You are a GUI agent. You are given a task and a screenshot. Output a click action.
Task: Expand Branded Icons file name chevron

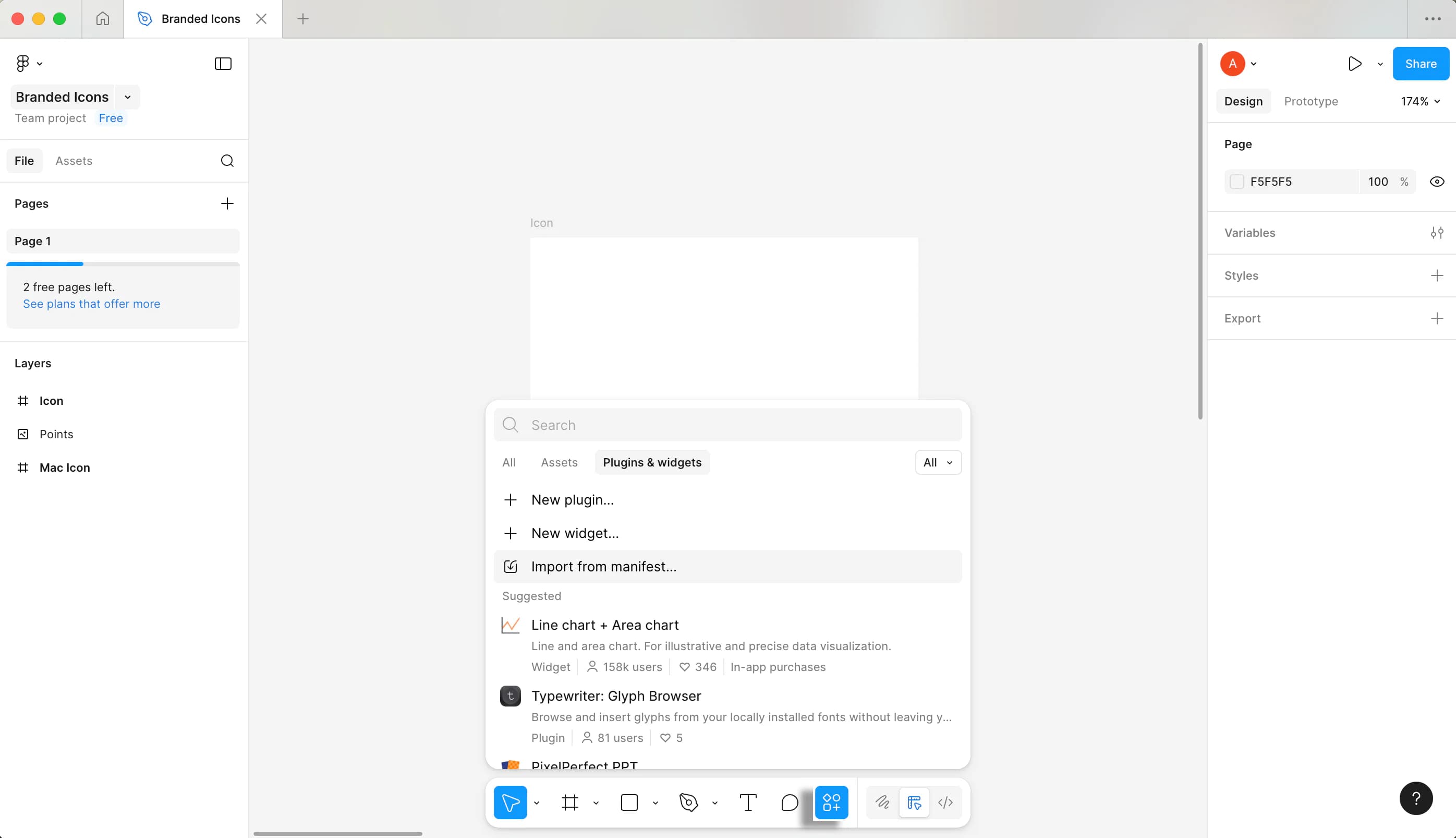click(128, 97)
